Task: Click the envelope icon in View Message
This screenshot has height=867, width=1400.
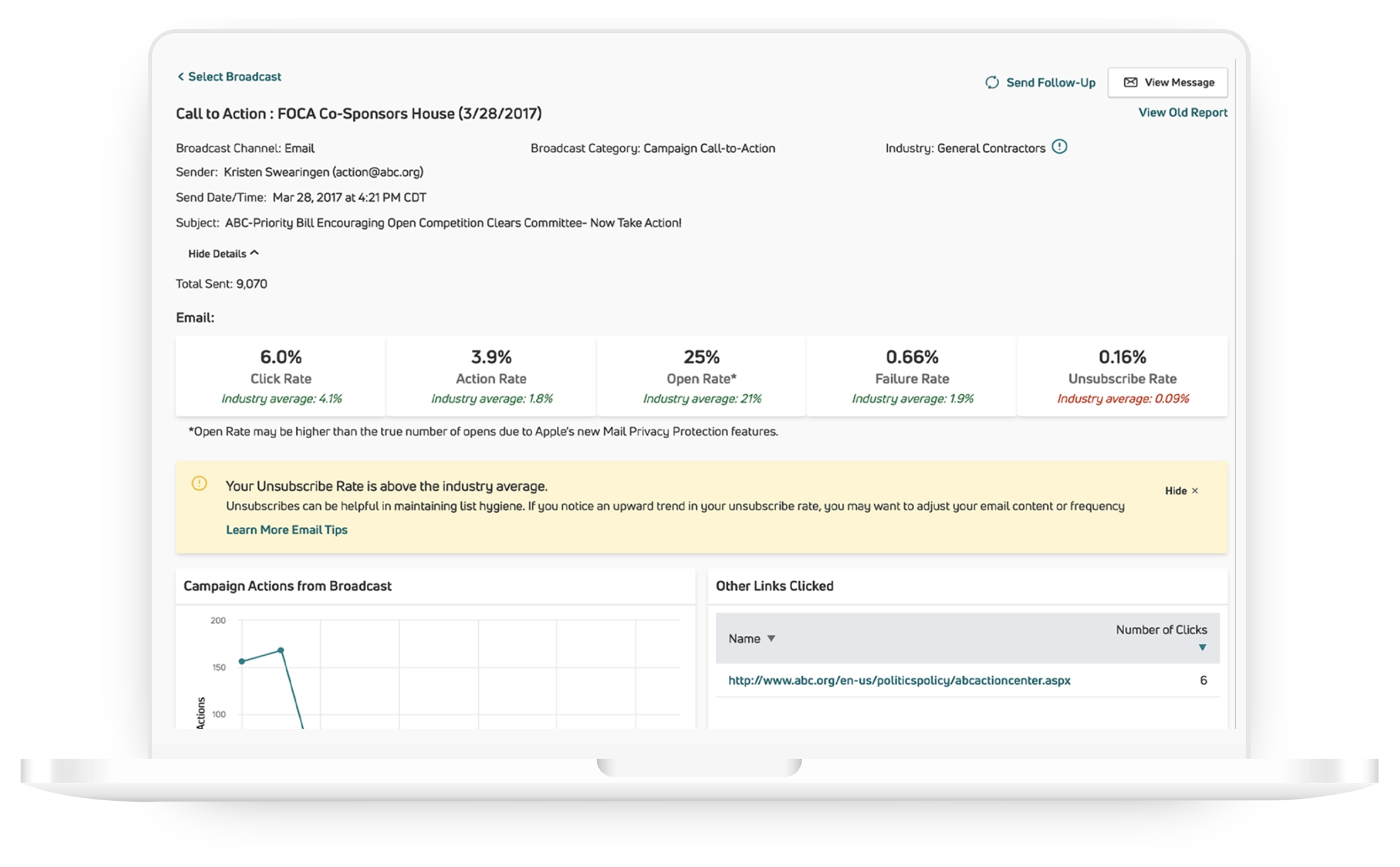Action: coord(1131,83)
